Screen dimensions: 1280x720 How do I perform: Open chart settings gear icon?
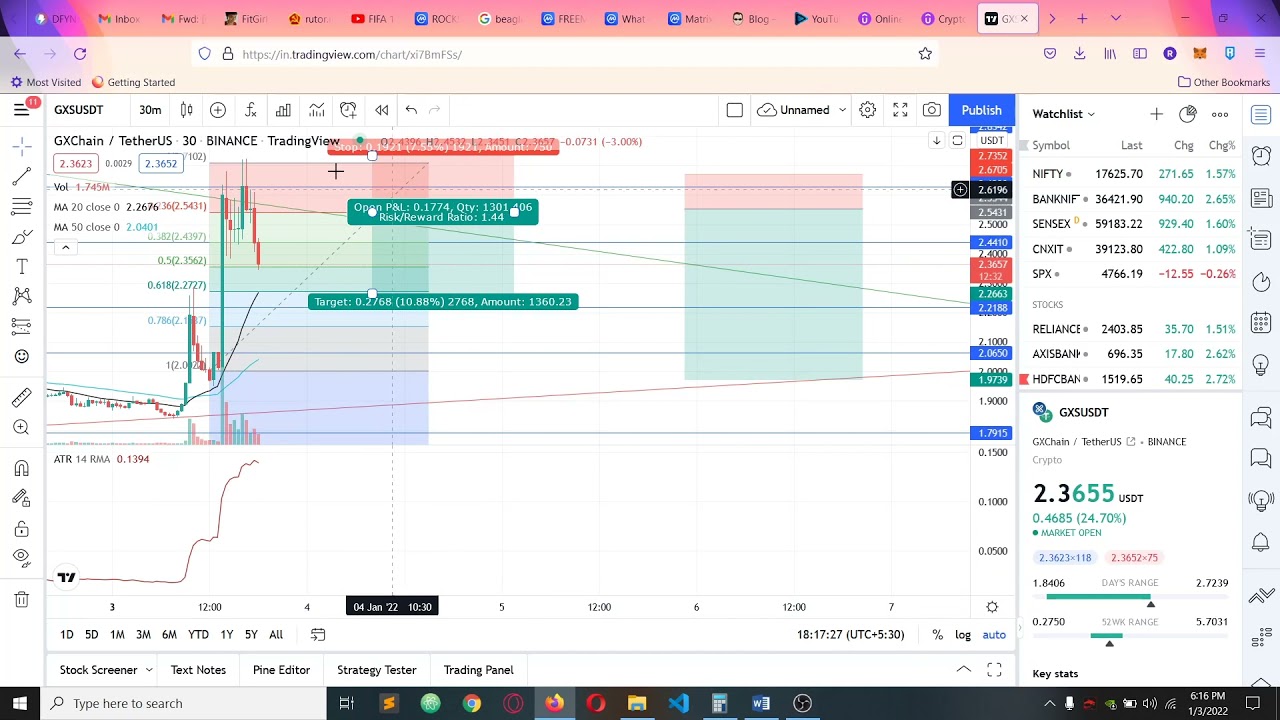click(868, 110)
